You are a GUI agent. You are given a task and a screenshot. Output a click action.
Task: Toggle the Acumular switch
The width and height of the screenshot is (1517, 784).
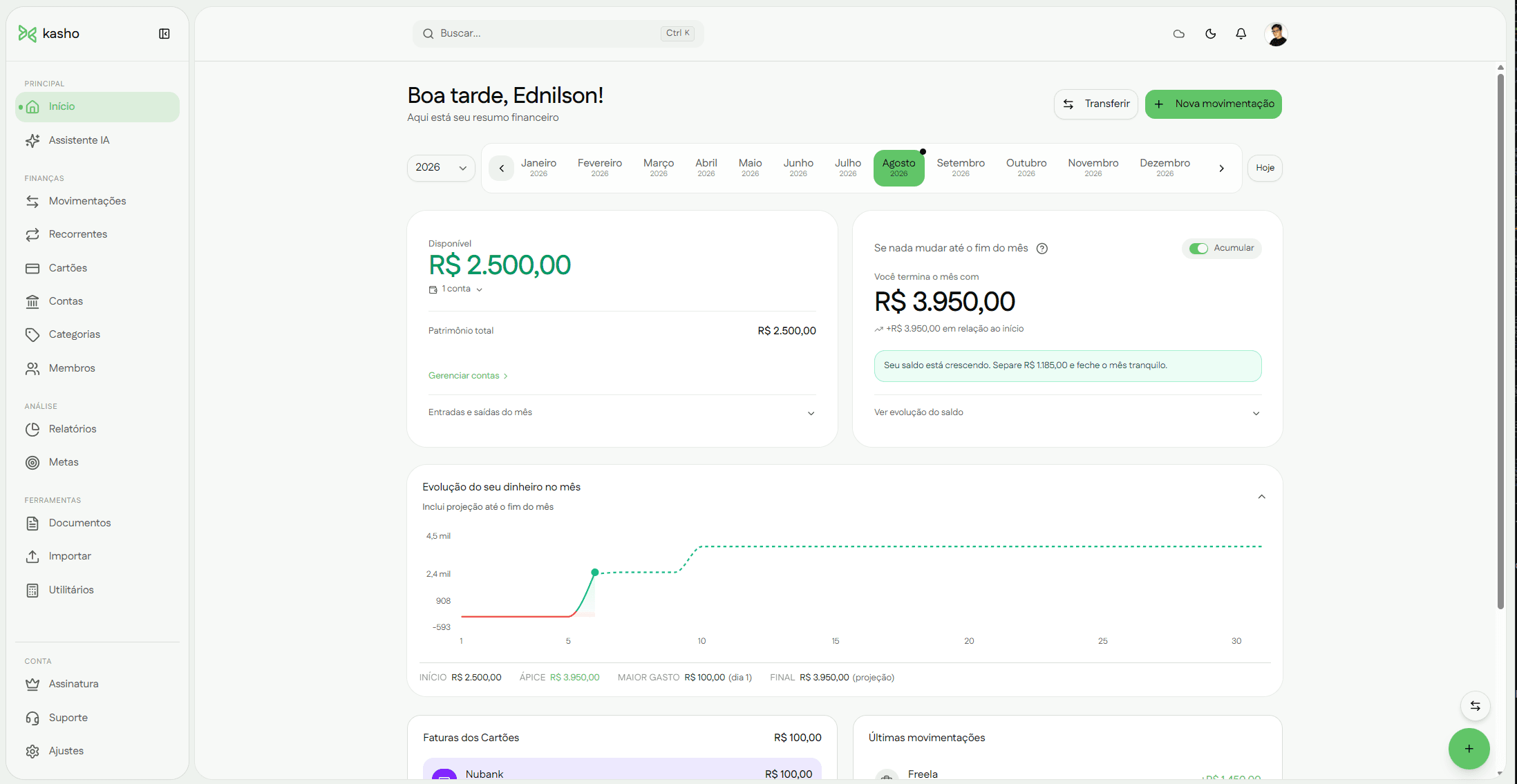(1198, 248)
